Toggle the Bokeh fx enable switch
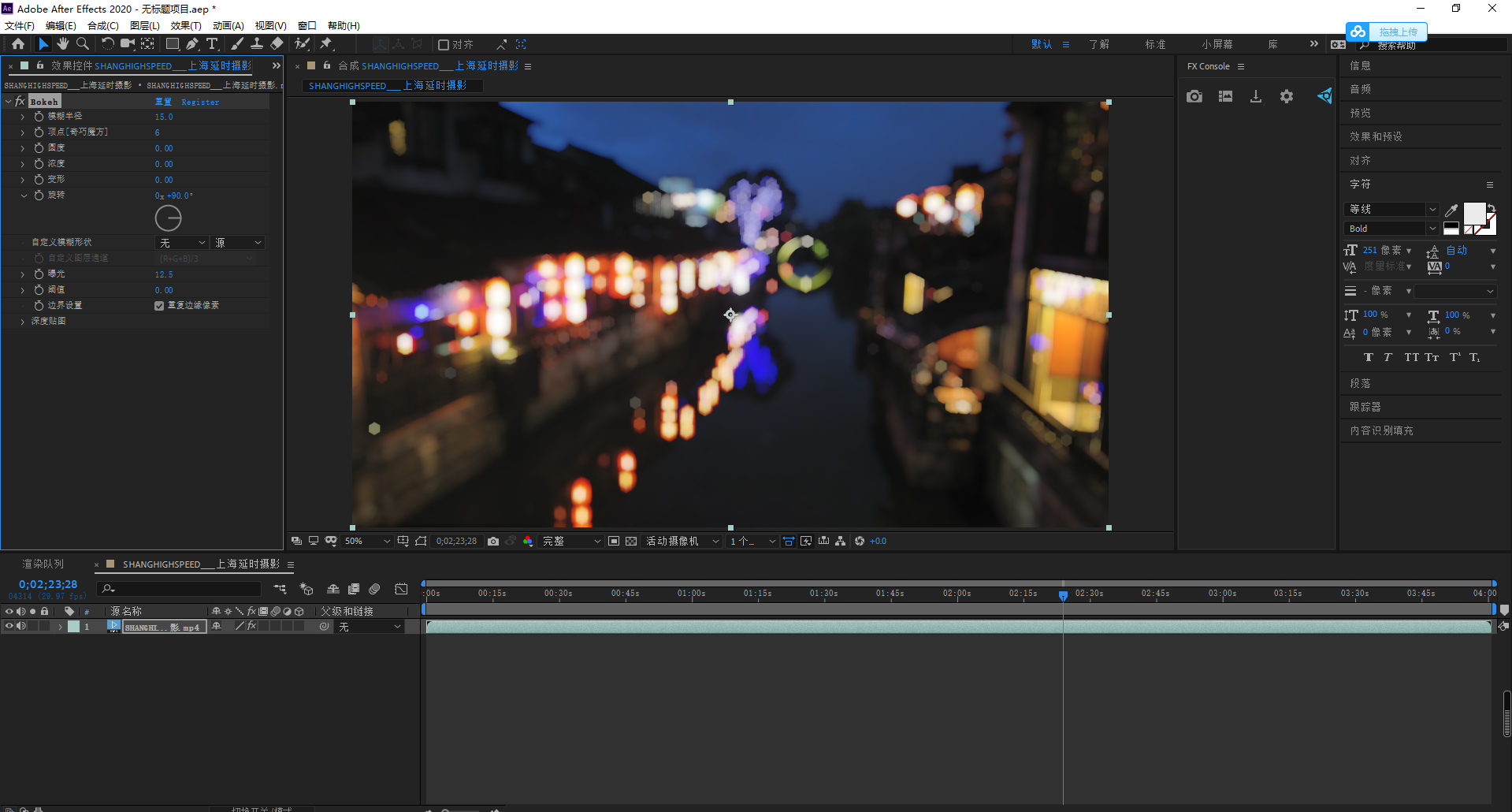 tap(20, 102)
